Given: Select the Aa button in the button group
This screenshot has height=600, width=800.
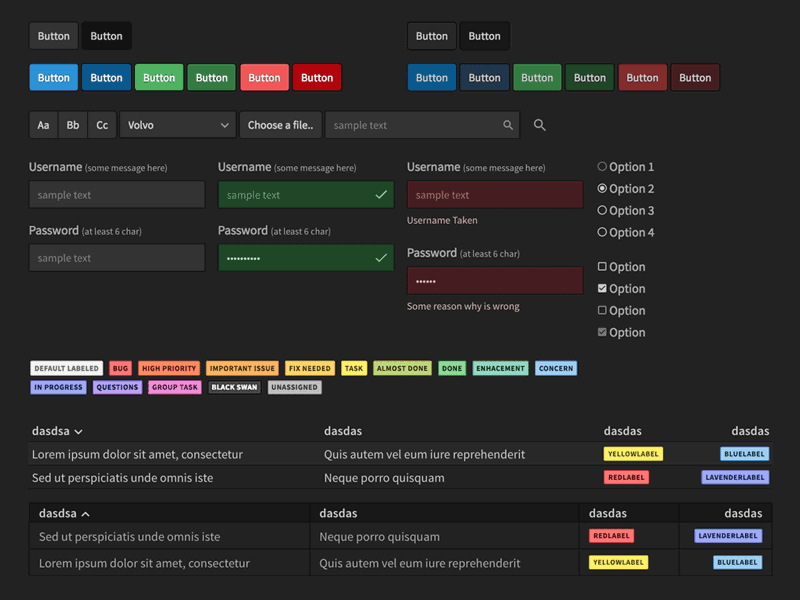Looking at the screenshot, I should pyautogui.click(x=43, y=125).
